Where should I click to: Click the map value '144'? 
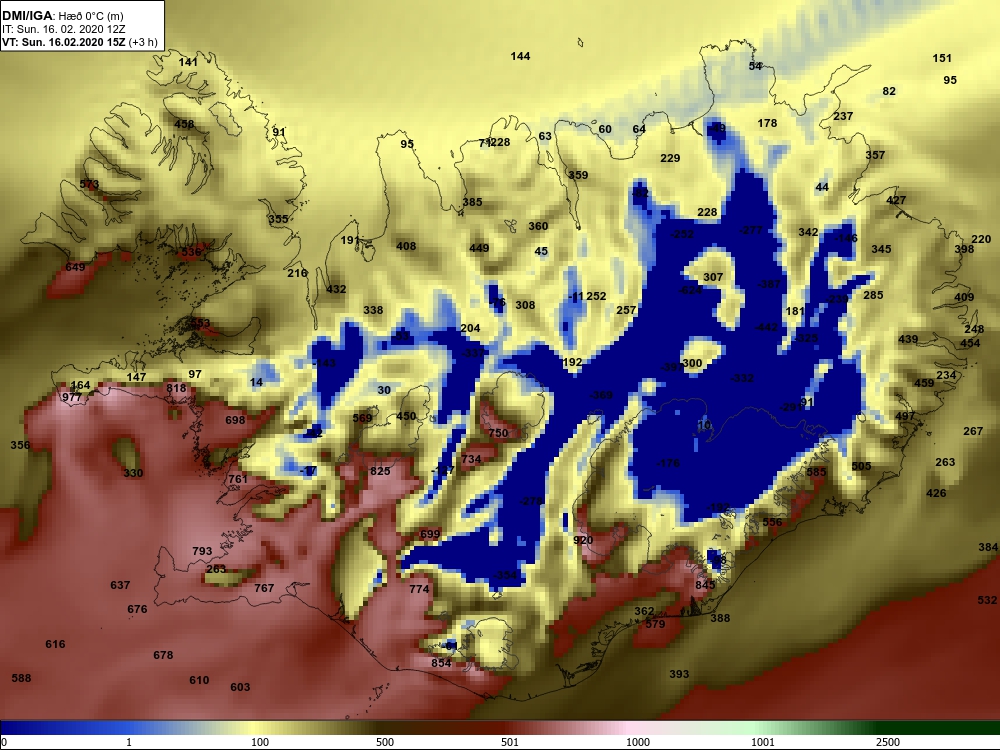click(x=520, y=56)
